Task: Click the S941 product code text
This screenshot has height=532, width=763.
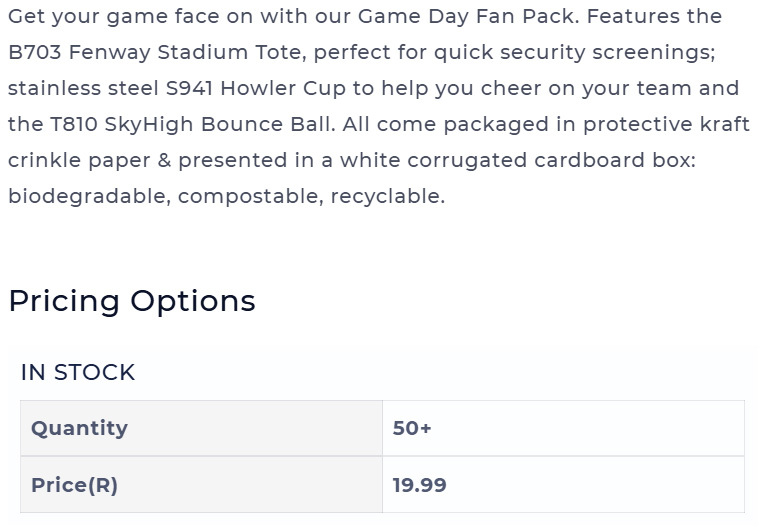Action: point(189,88)
